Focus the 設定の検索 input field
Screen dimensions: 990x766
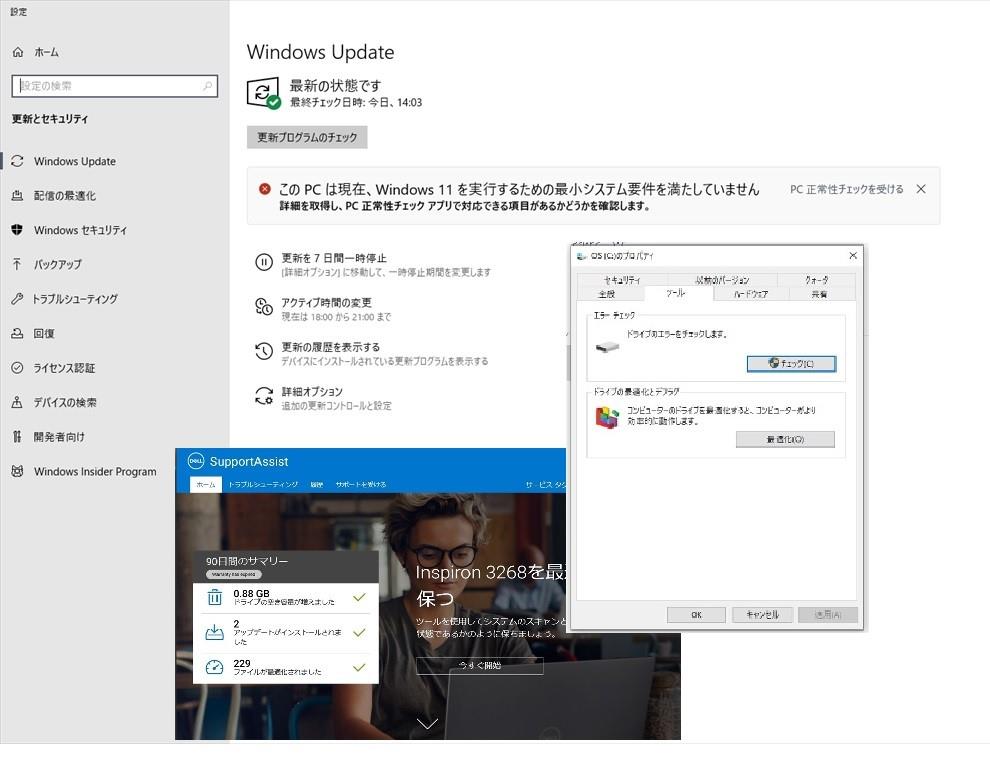114,86
